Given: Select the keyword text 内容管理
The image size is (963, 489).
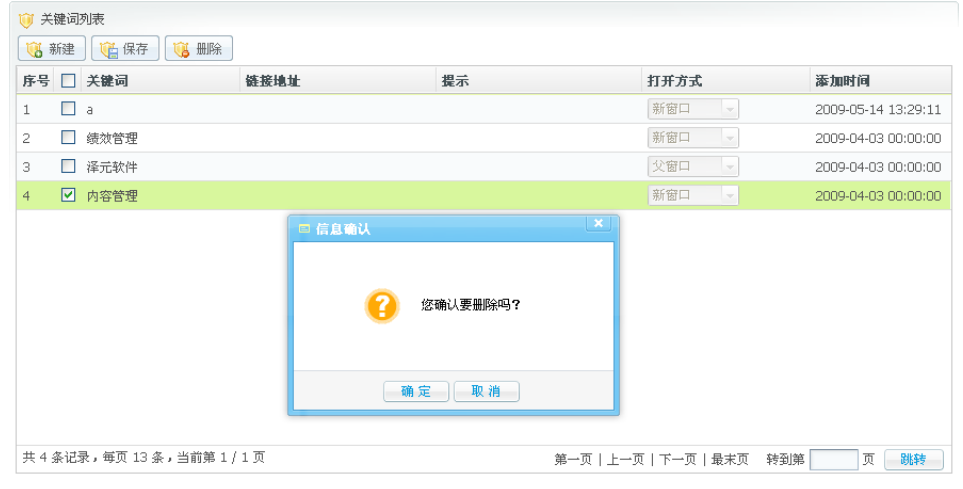Looking at the screenshot, I should coord(112,196).
